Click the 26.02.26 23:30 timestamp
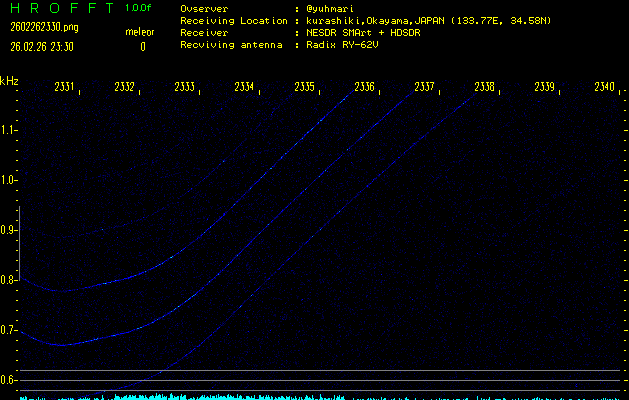The image size is (629, 400). [36, 46]
